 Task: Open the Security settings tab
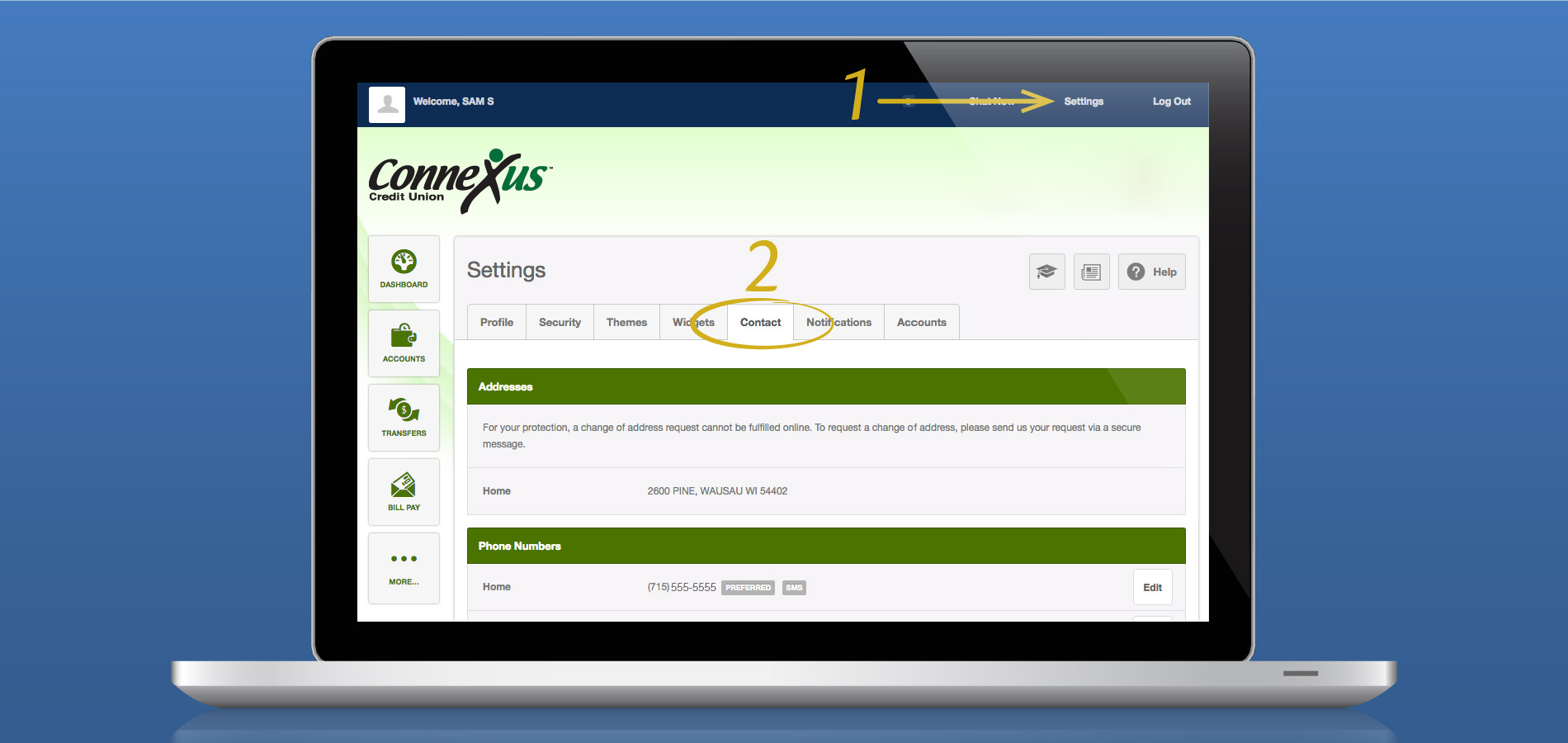coord(560,322)
